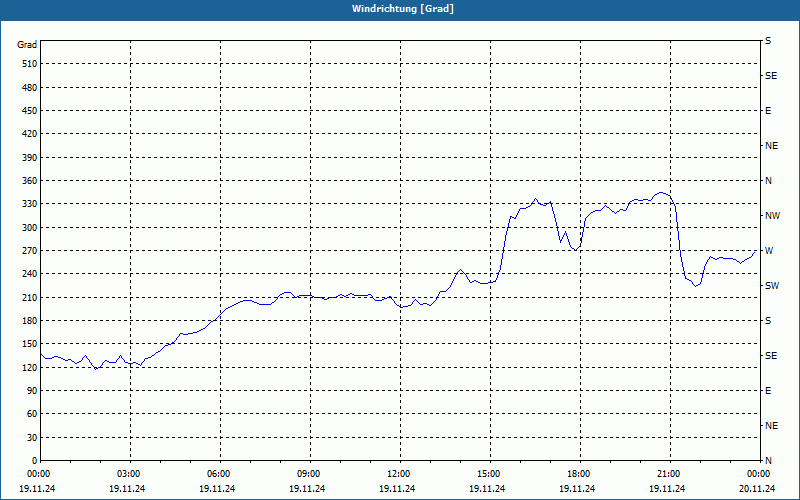Viewport: 800px width, 500px height.
Task: Select the 30 degree axis label
Action: click(x=32, y=438)
